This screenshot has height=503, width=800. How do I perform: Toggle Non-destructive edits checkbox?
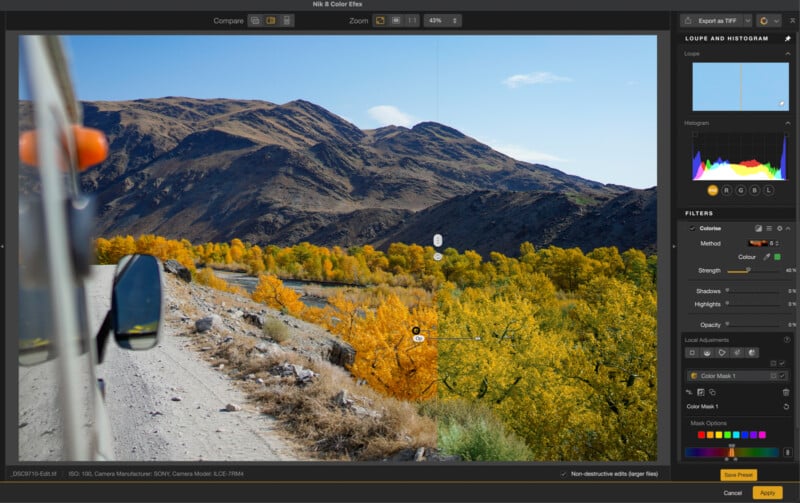(x=564, y=474)
